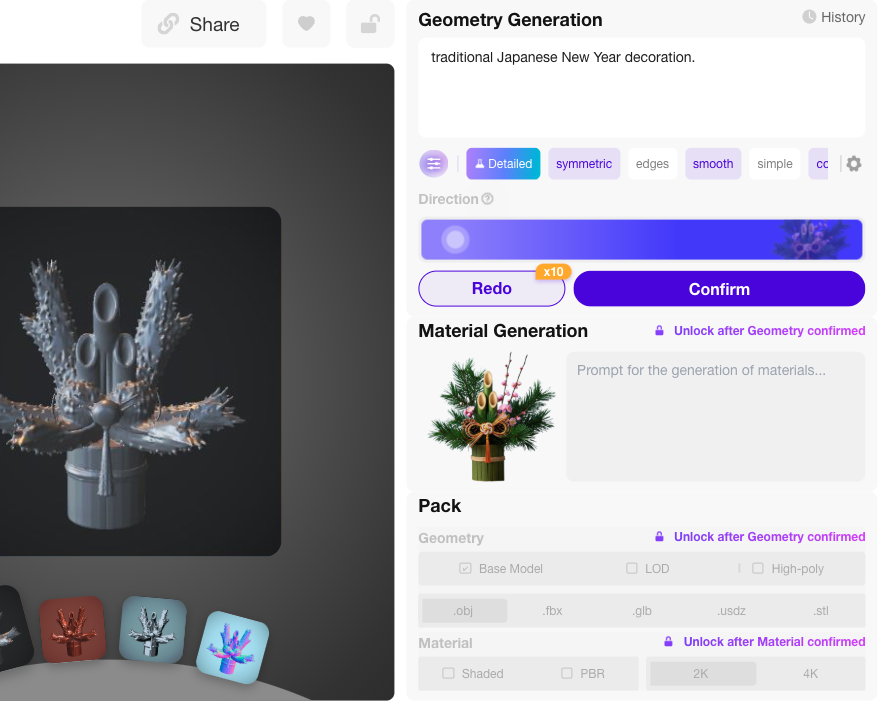Open the sliders filter icon beside Detailed
This screenshot has height=703, width=879.
(433, 164)
